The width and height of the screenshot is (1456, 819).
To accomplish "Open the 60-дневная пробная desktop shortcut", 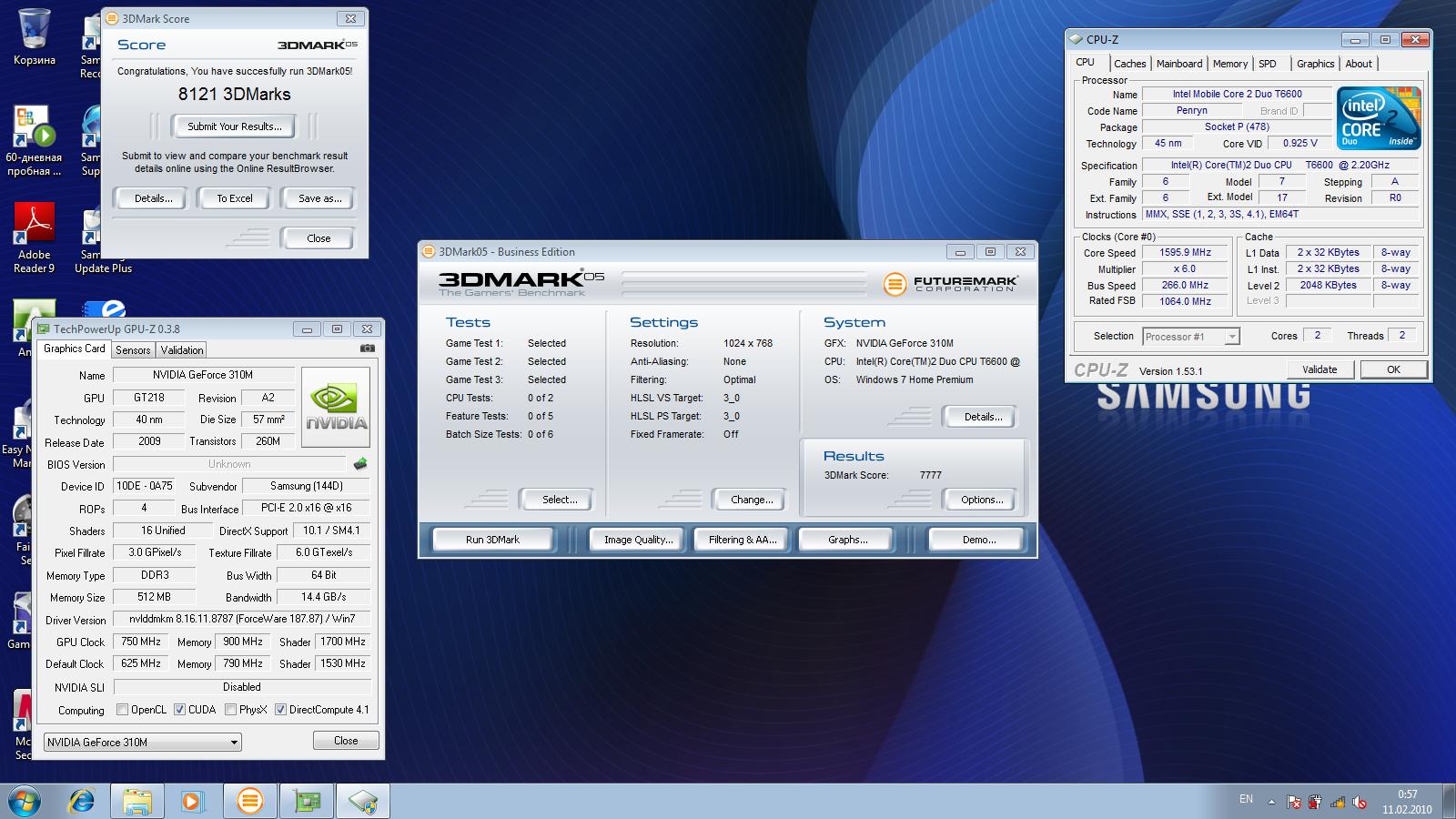I will 35,141.
